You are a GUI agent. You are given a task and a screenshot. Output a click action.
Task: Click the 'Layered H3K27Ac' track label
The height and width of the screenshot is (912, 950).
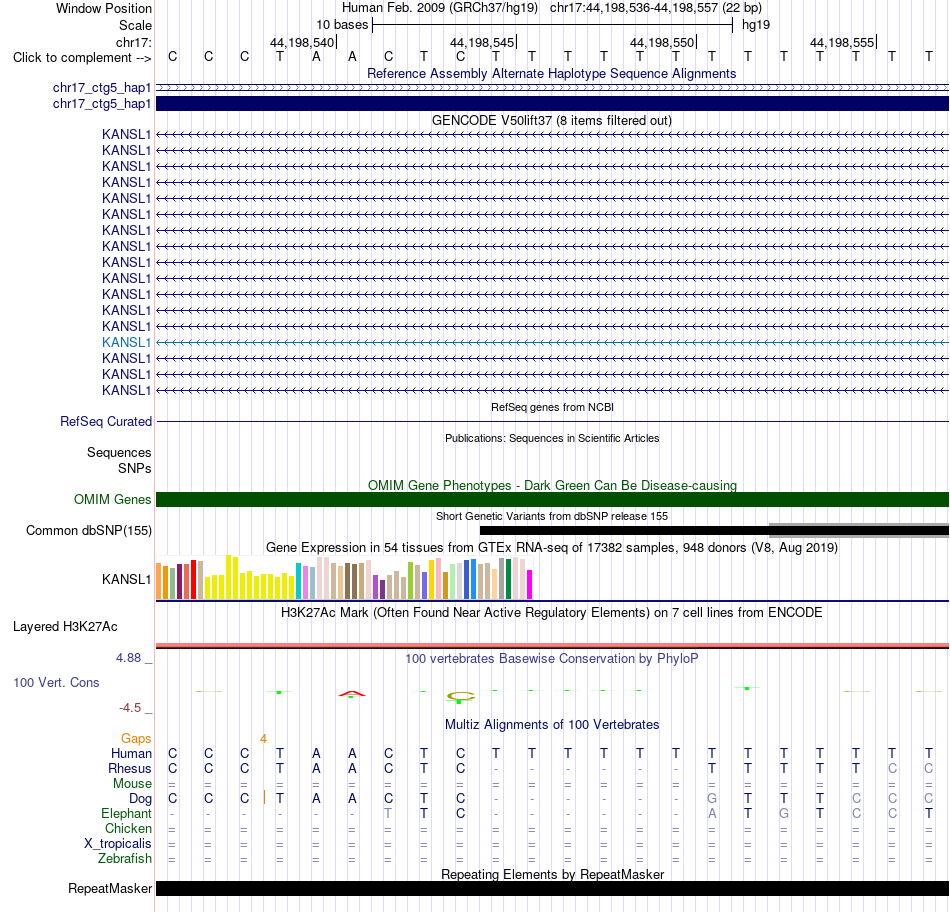[65, 627]
